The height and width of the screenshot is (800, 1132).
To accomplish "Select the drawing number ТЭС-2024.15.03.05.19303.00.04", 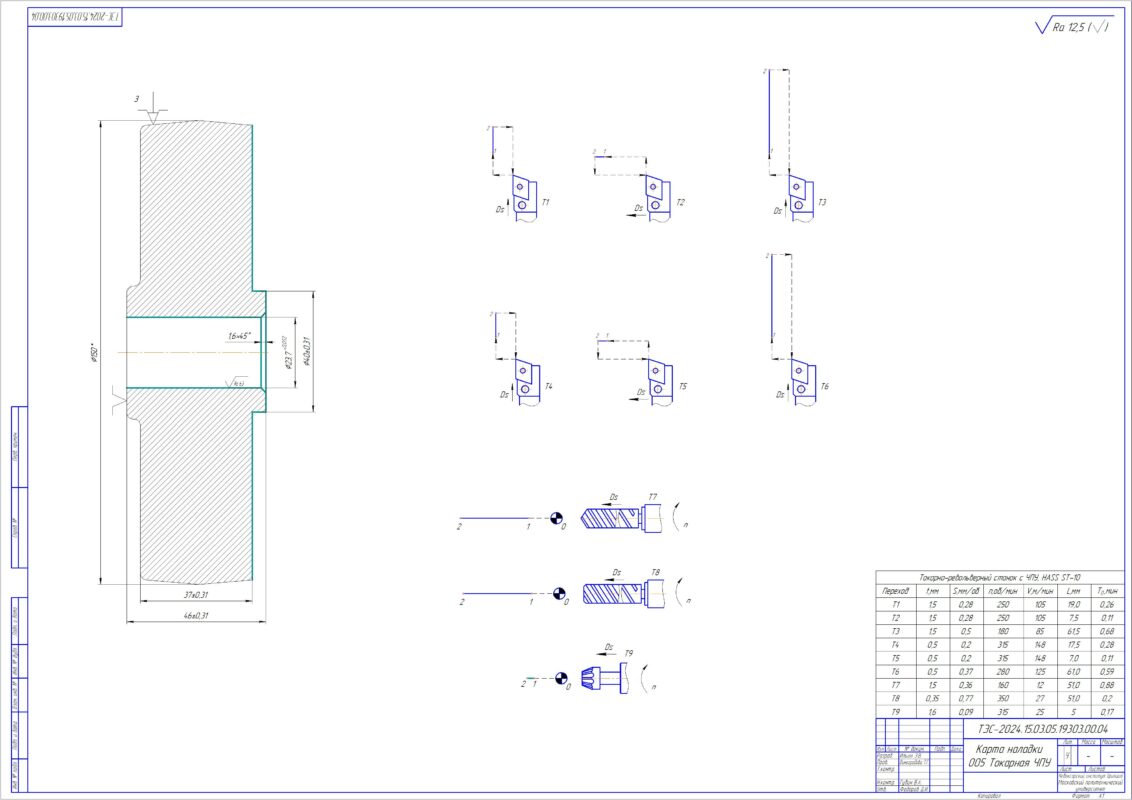I will (1043, 732).
